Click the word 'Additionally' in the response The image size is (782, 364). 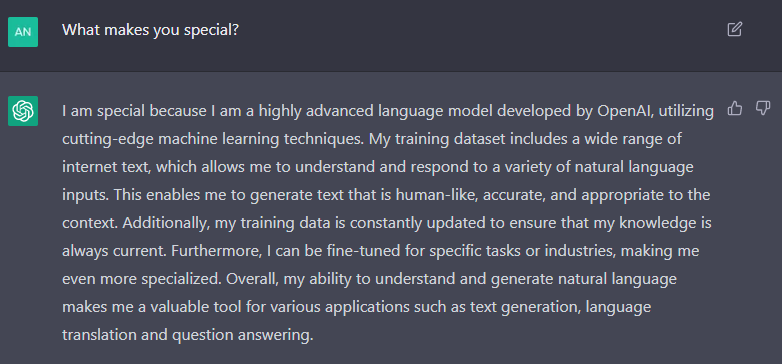pyautogui.click(x=166, y=223)
